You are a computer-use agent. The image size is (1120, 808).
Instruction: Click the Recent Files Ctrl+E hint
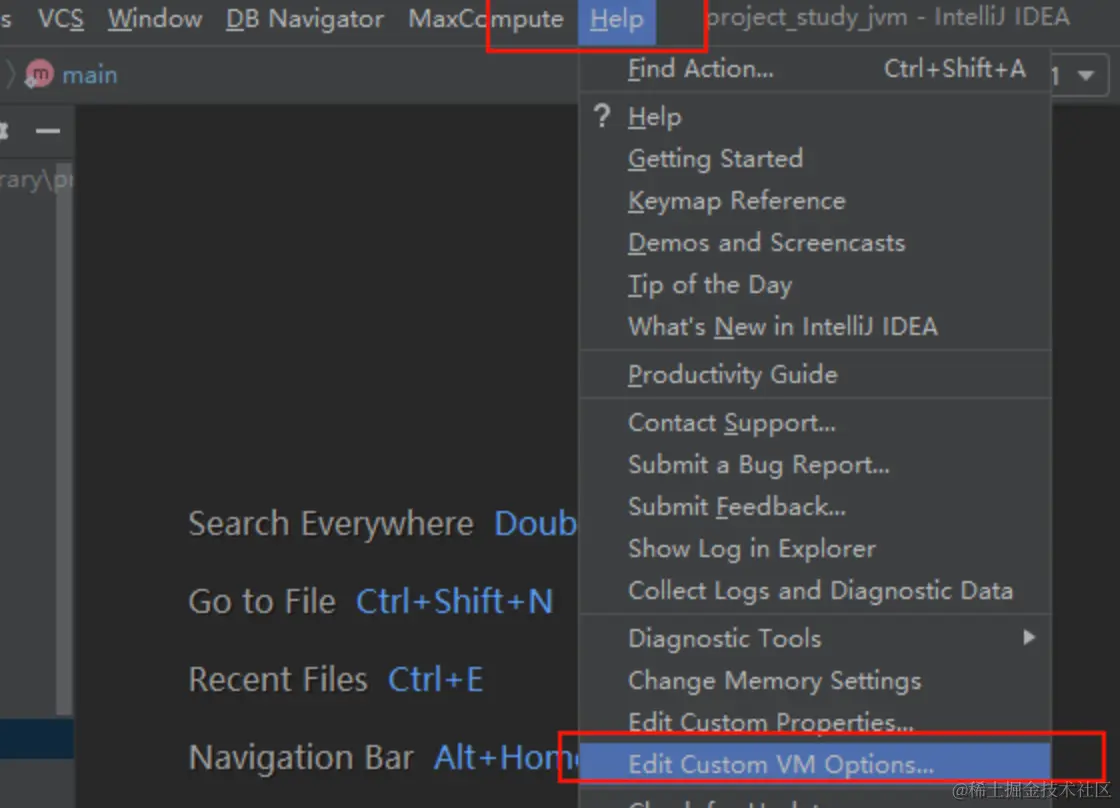pyautogui.click(x=336, y=679)
